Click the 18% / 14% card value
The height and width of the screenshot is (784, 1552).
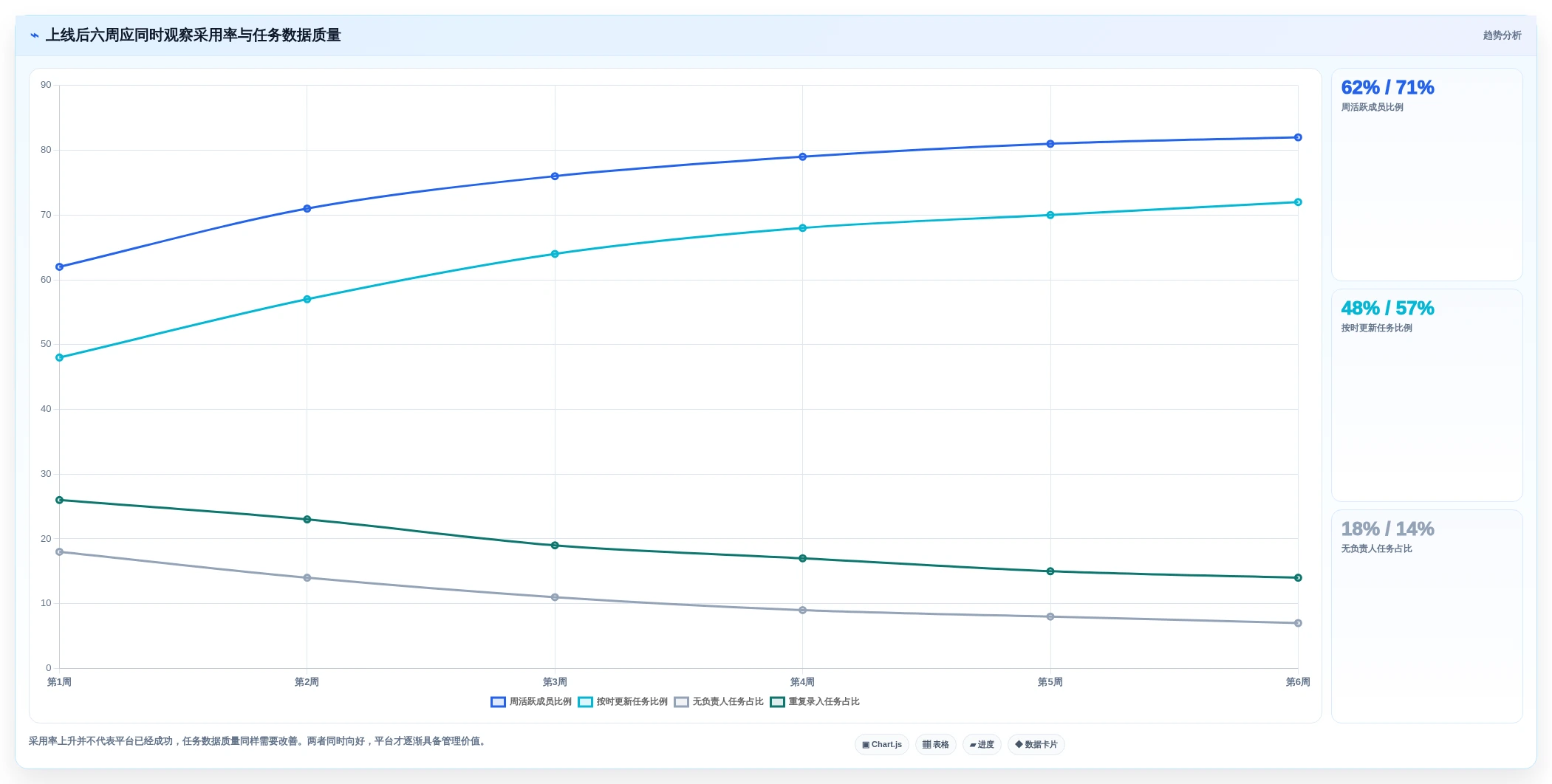click(1387, 529)
